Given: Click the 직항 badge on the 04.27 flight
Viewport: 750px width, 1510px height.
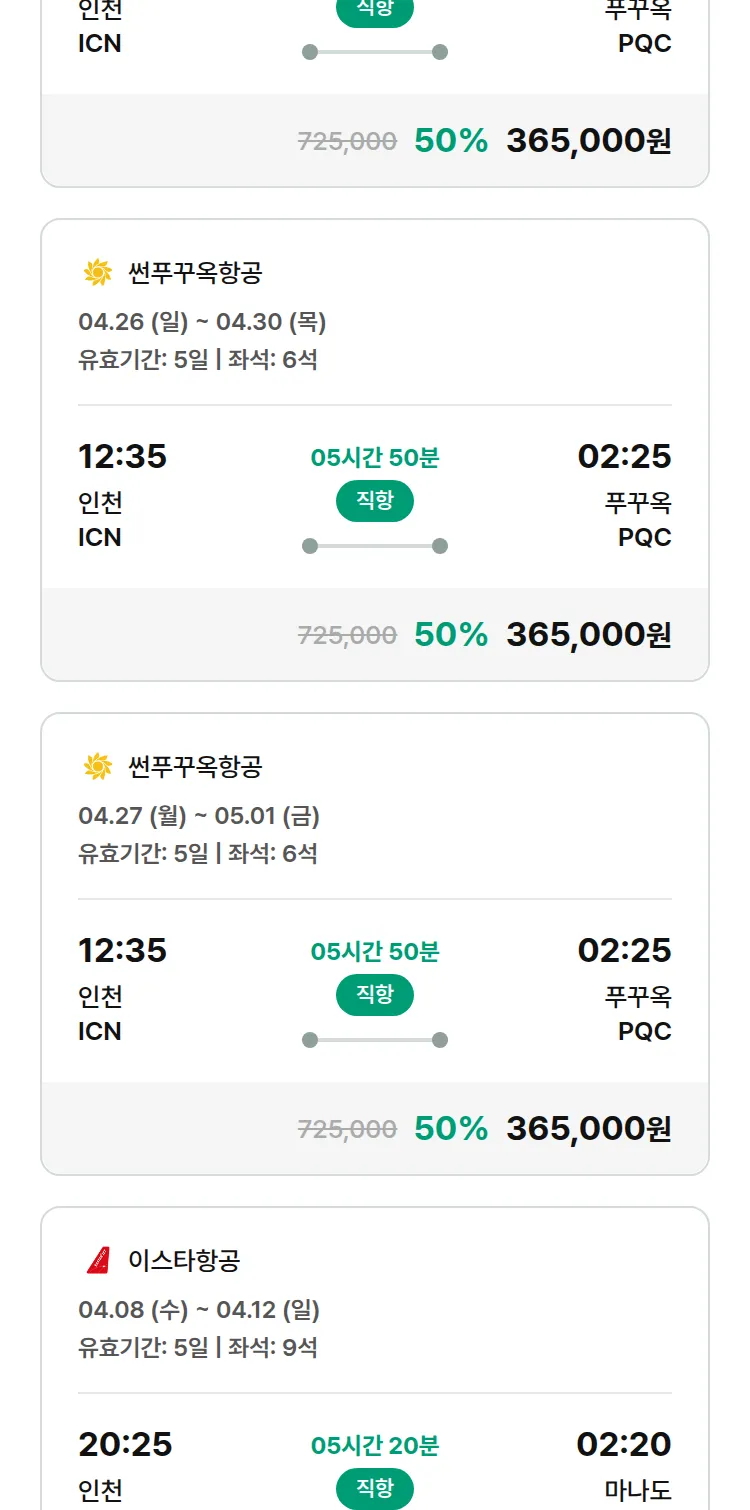Looking at the screenshot, I should 375,995.
